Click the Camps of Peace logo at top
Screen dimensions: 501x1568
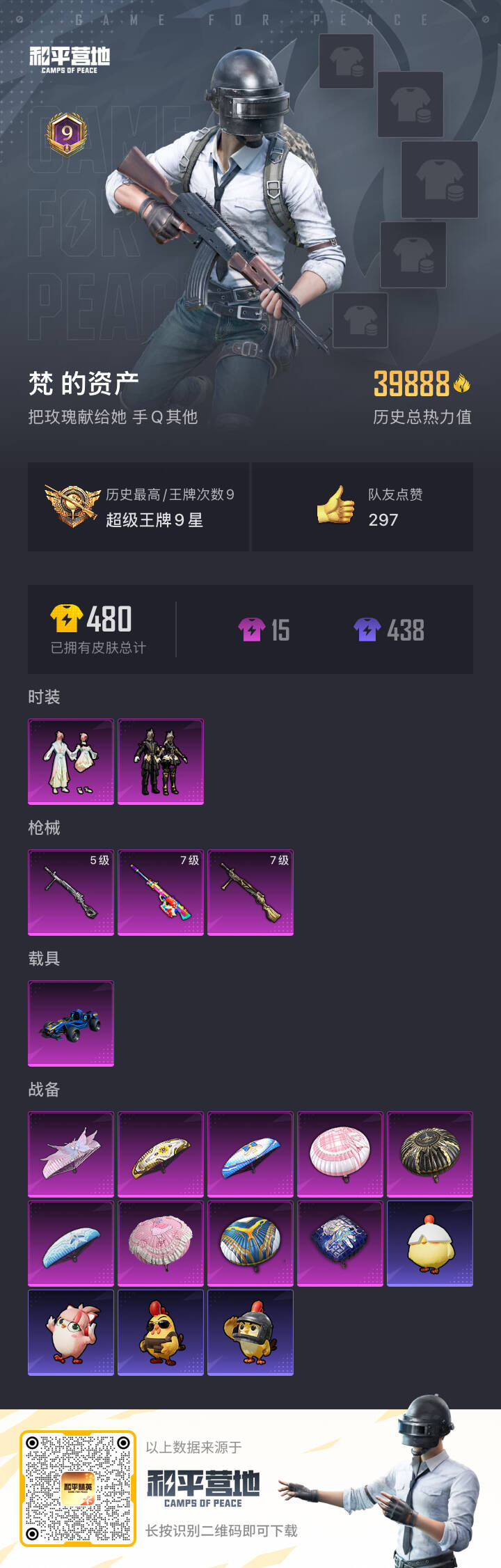[x=70, y=60]
